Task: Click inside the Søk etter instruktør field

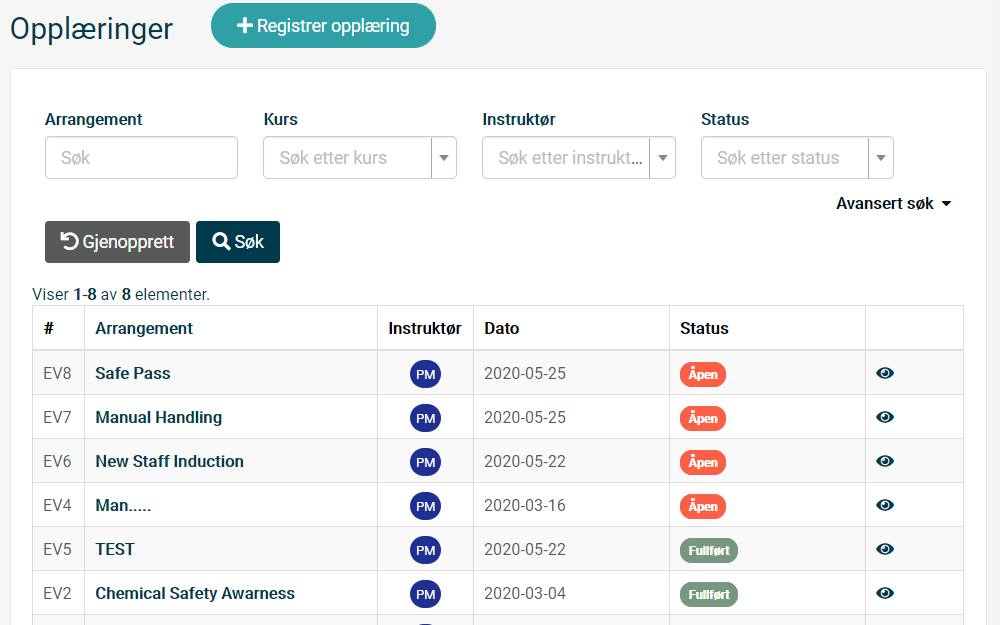Action: (x=566, y=158)
